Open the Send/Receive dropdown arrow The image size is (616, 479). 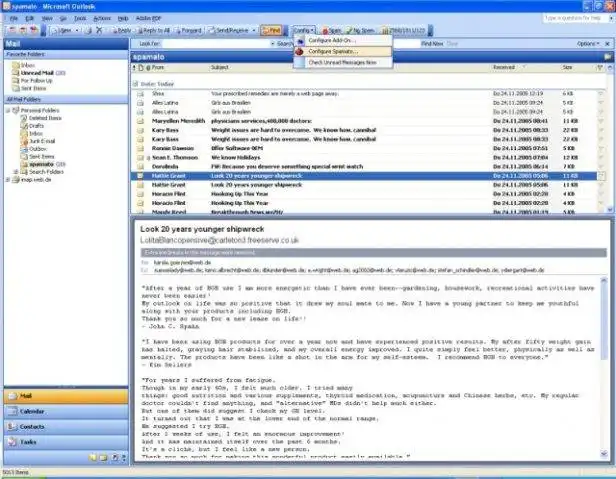[x=254, y=30]
